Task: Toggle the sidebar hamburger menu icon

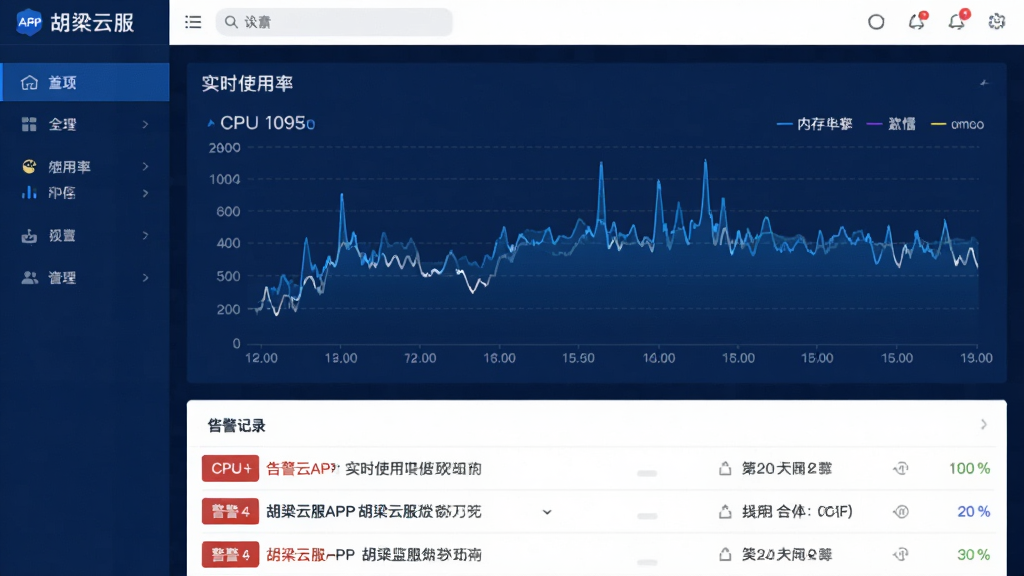Action: 193,22
